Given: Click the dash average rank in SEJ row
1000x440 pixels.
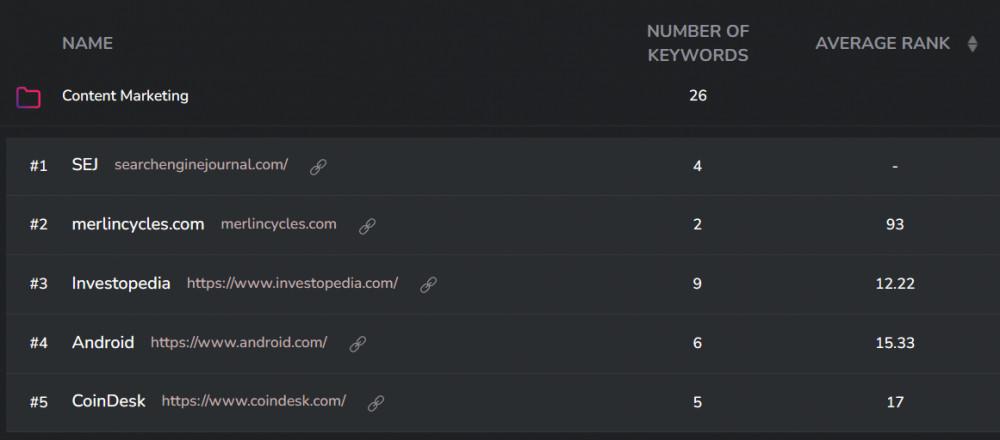Looking at the screenshot, I should 895,166.
